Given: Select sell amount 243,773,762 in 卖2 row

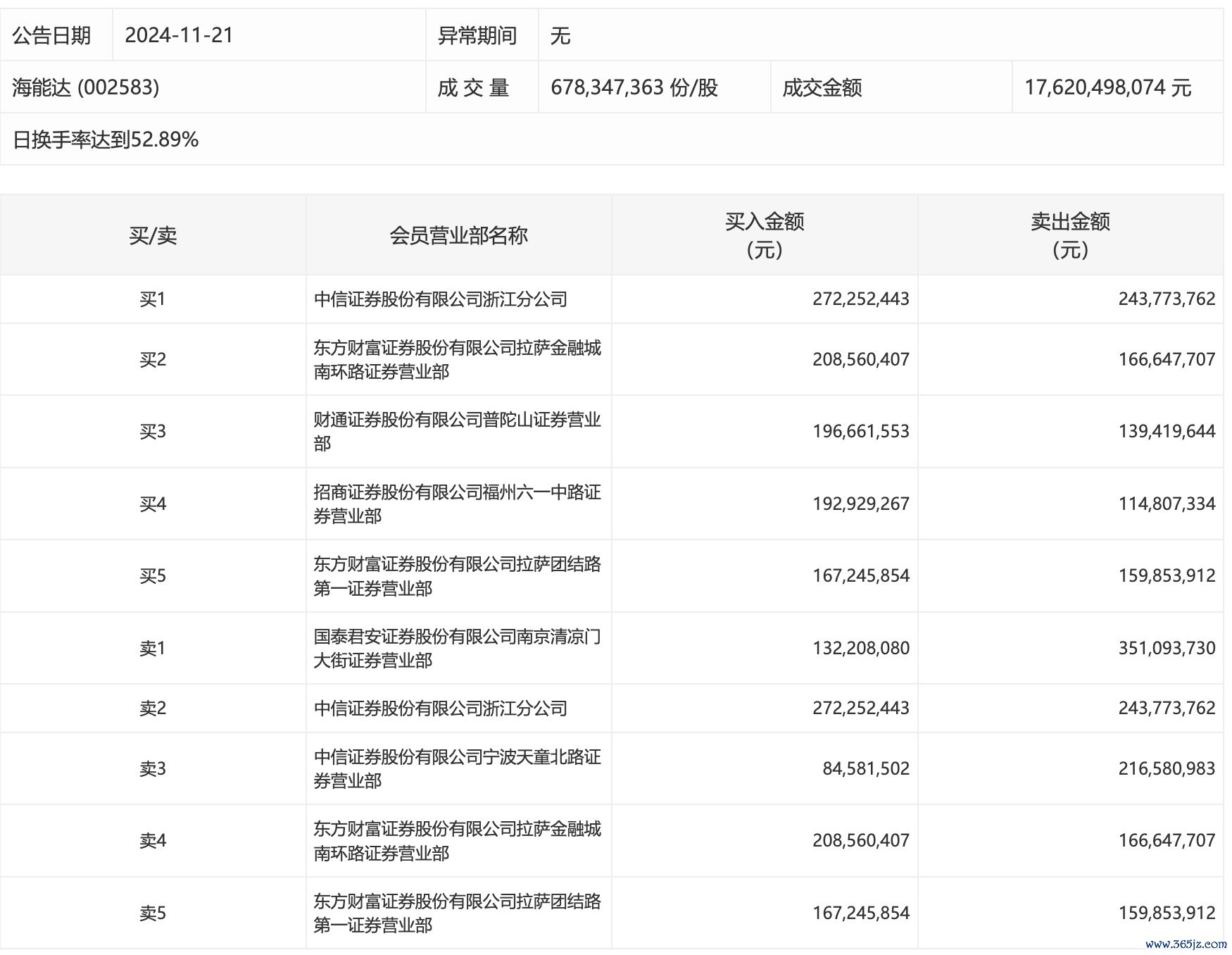Looking at the screenshot, I should (1167, 708).
